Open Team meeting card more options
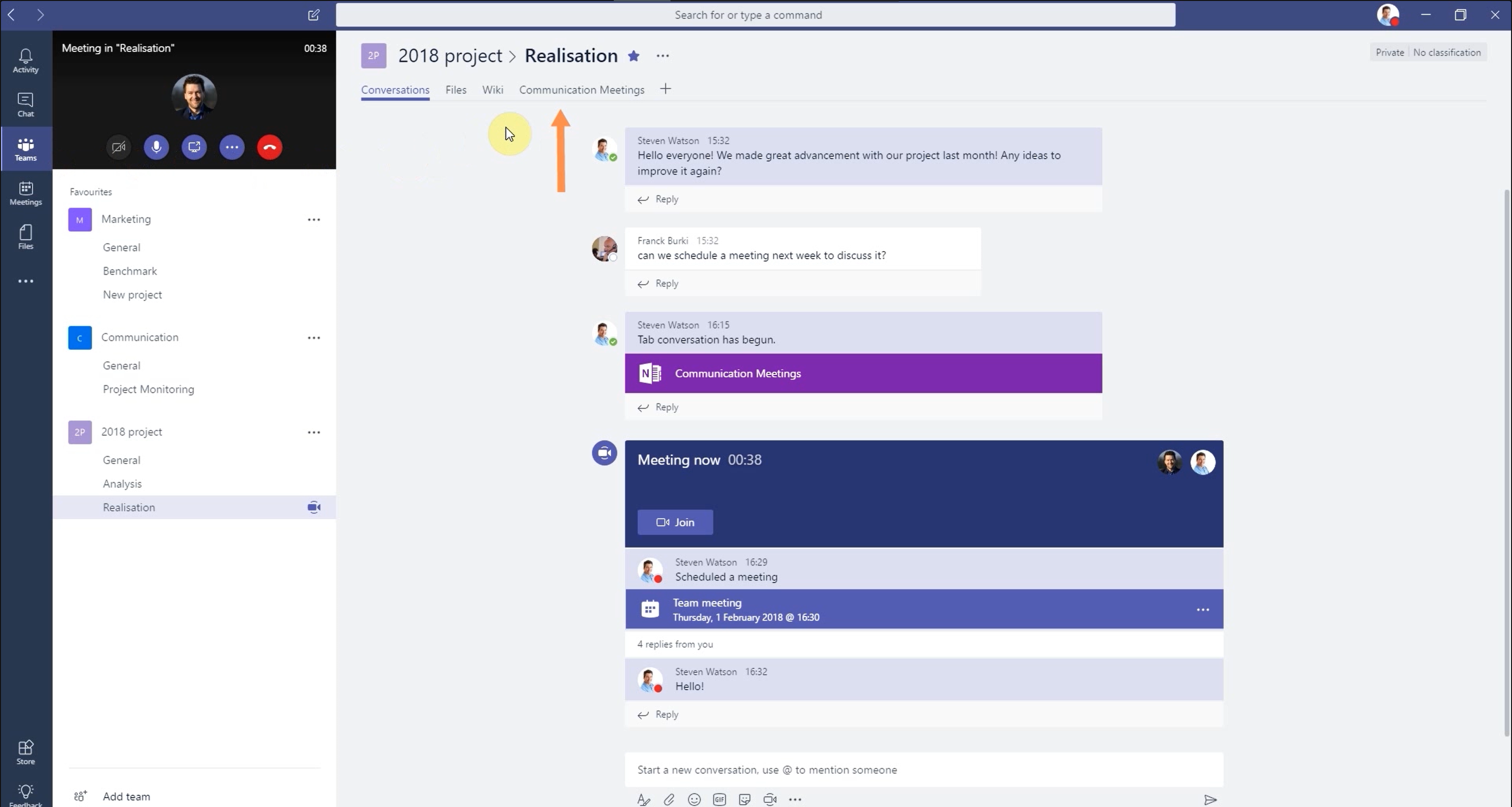Screen dimensions: 1512x807 [x=1203, y=610]
